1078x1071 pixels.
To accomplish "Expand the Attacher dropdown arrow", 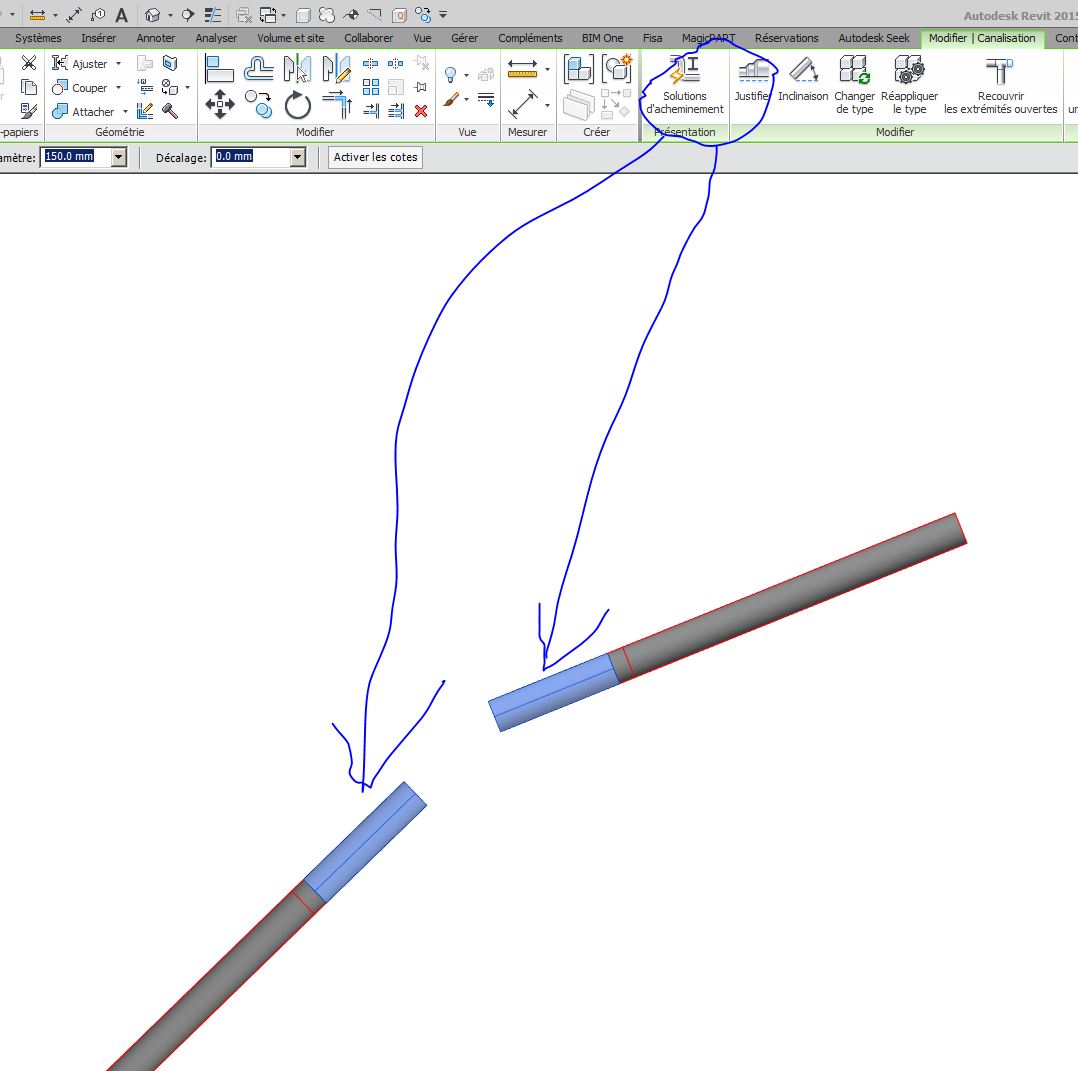I will [x=125, y=111].
